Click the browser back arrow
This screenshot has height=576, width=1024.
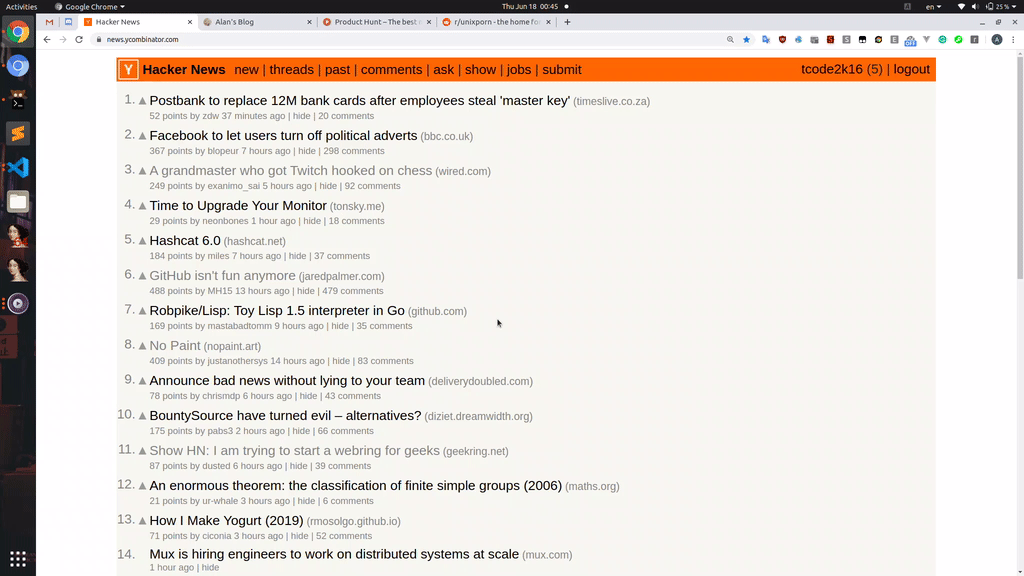(47, 40)
